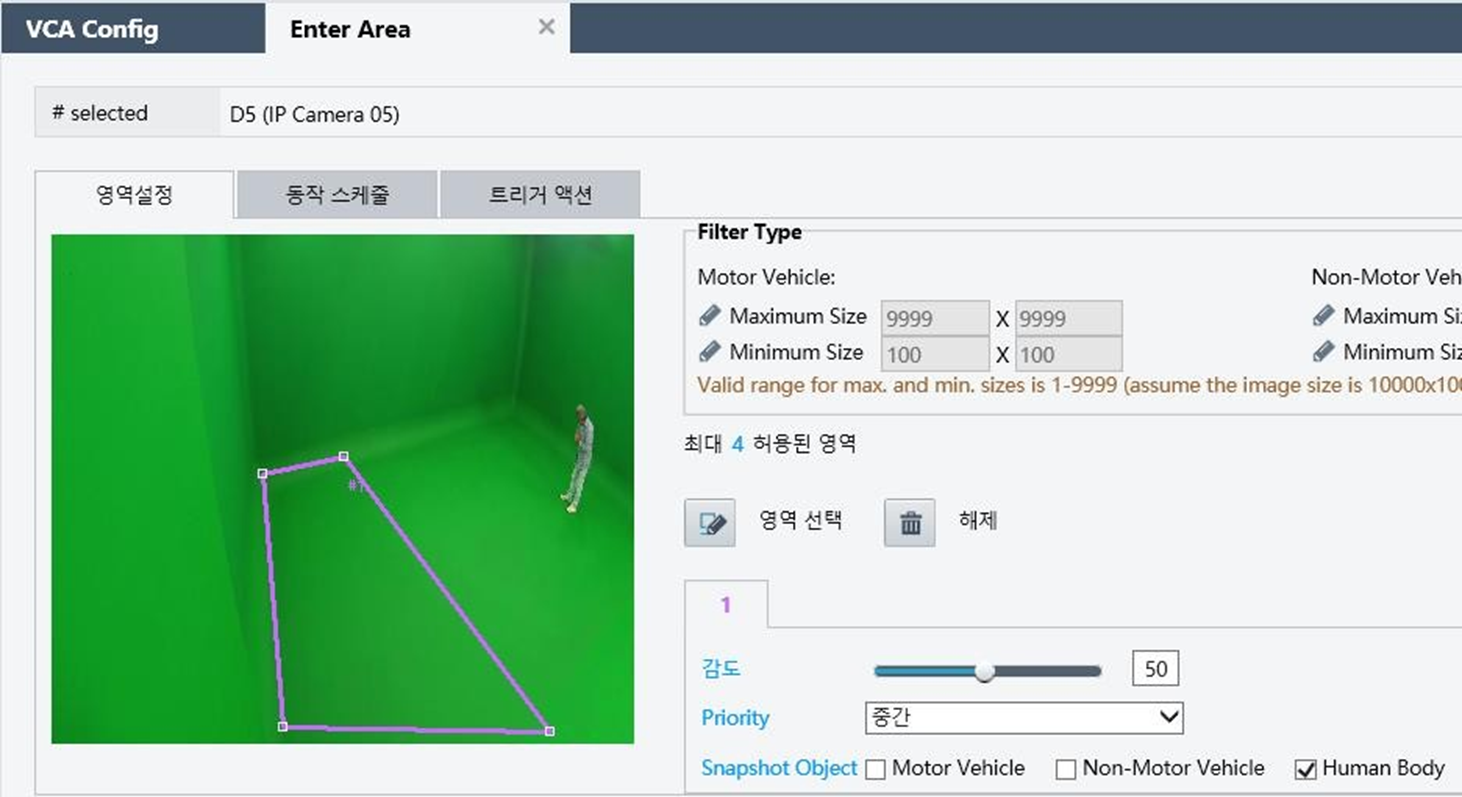1462x797 pixels.
Task: Click pencil icon beside Non-Motor Vehicle Maximum Size
Action: [x=1323, y=317]
